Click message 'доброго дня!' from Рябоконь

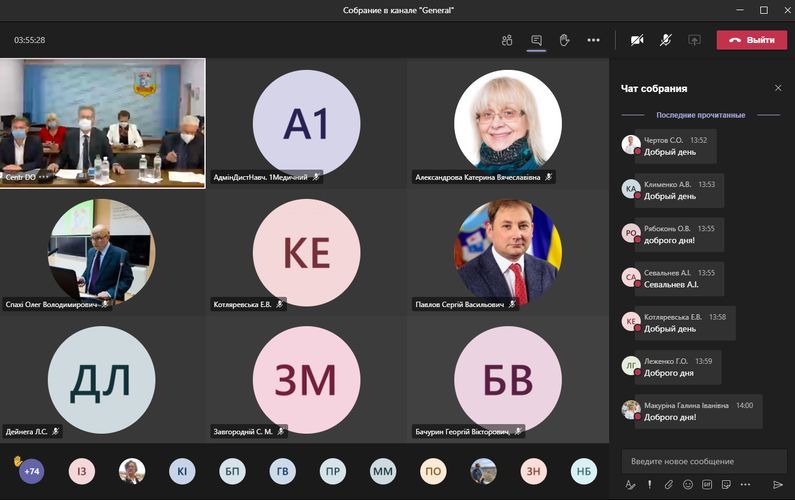[669, 240]
